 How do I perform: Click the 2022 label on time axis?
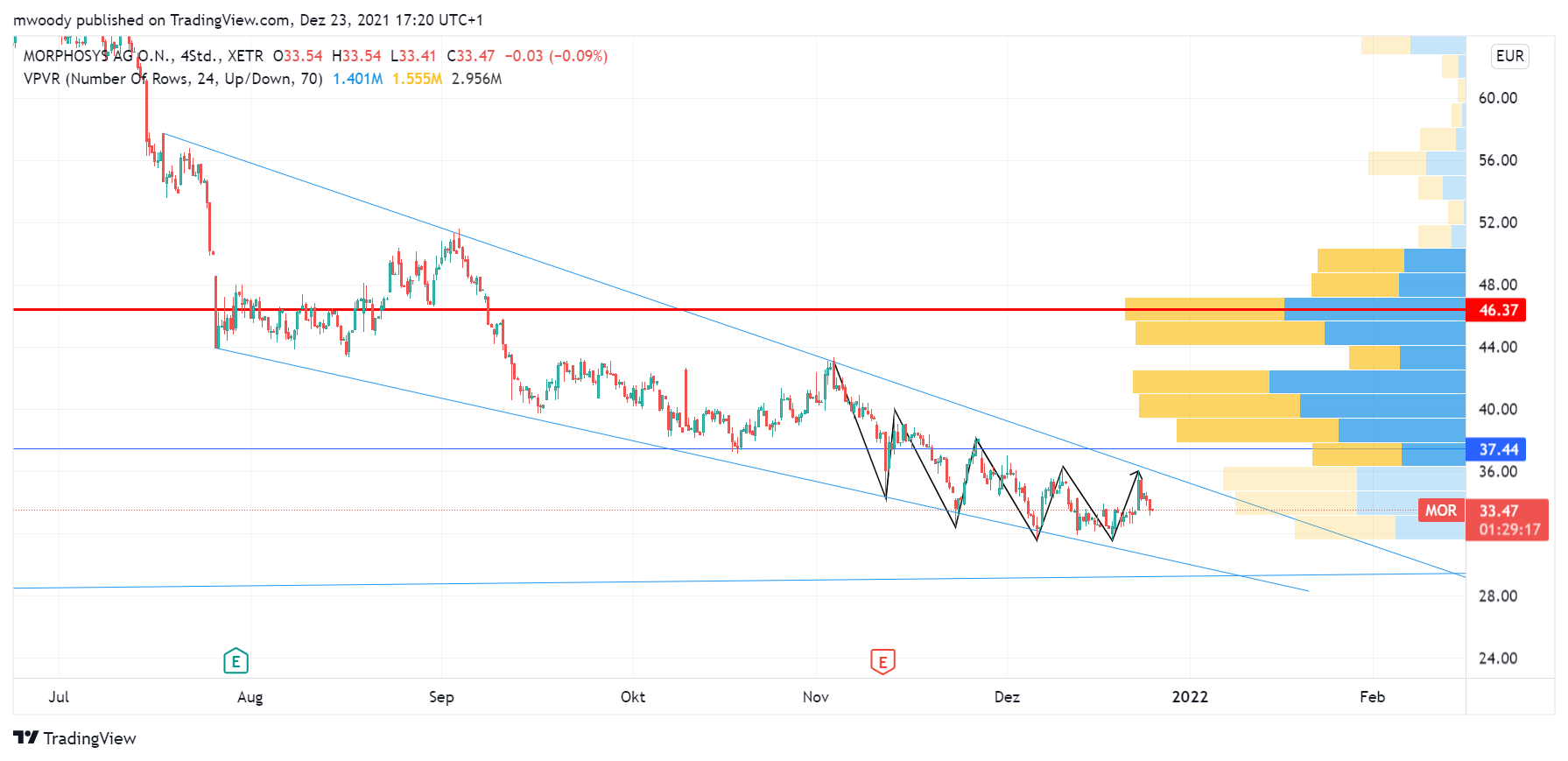click(x=1190, y=697)
